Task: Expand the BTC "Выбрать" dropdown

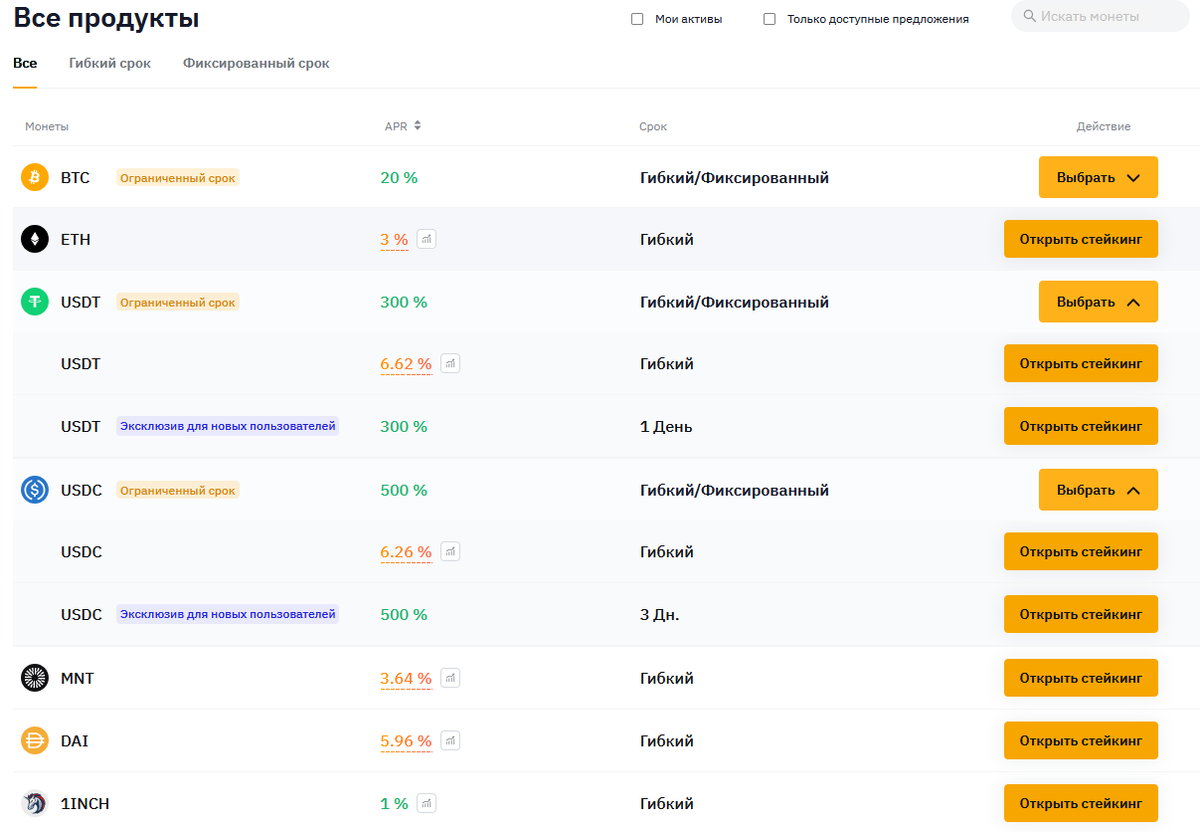Action: coord(1098,178)
